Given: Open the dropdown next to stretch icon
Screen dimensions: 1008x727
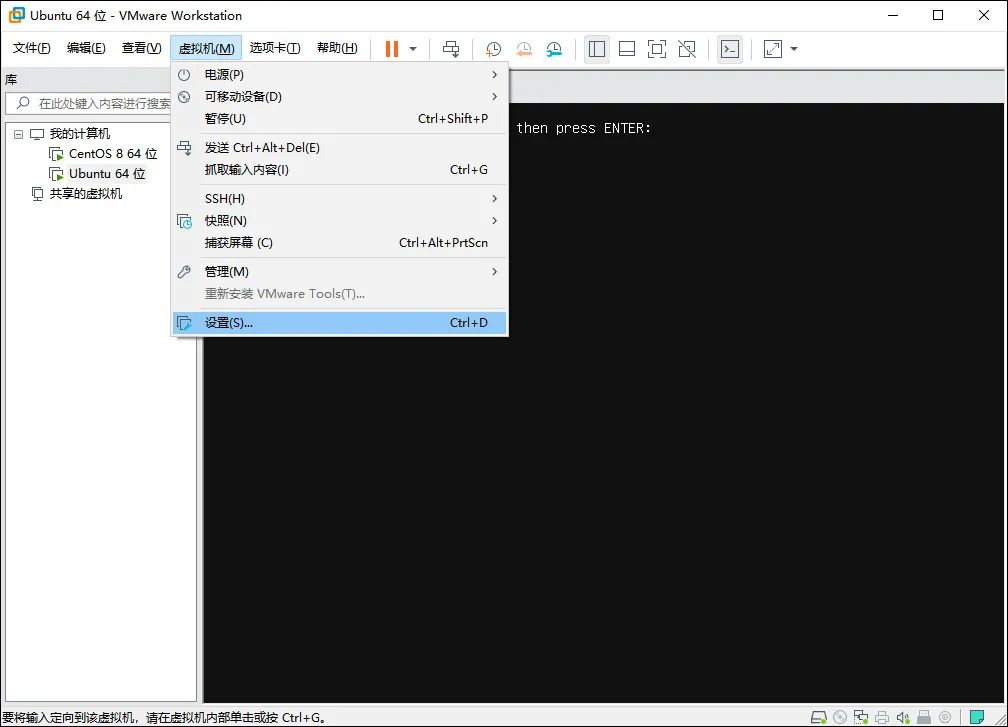Looking at the screenshot, I should click(x=794, y=49).
